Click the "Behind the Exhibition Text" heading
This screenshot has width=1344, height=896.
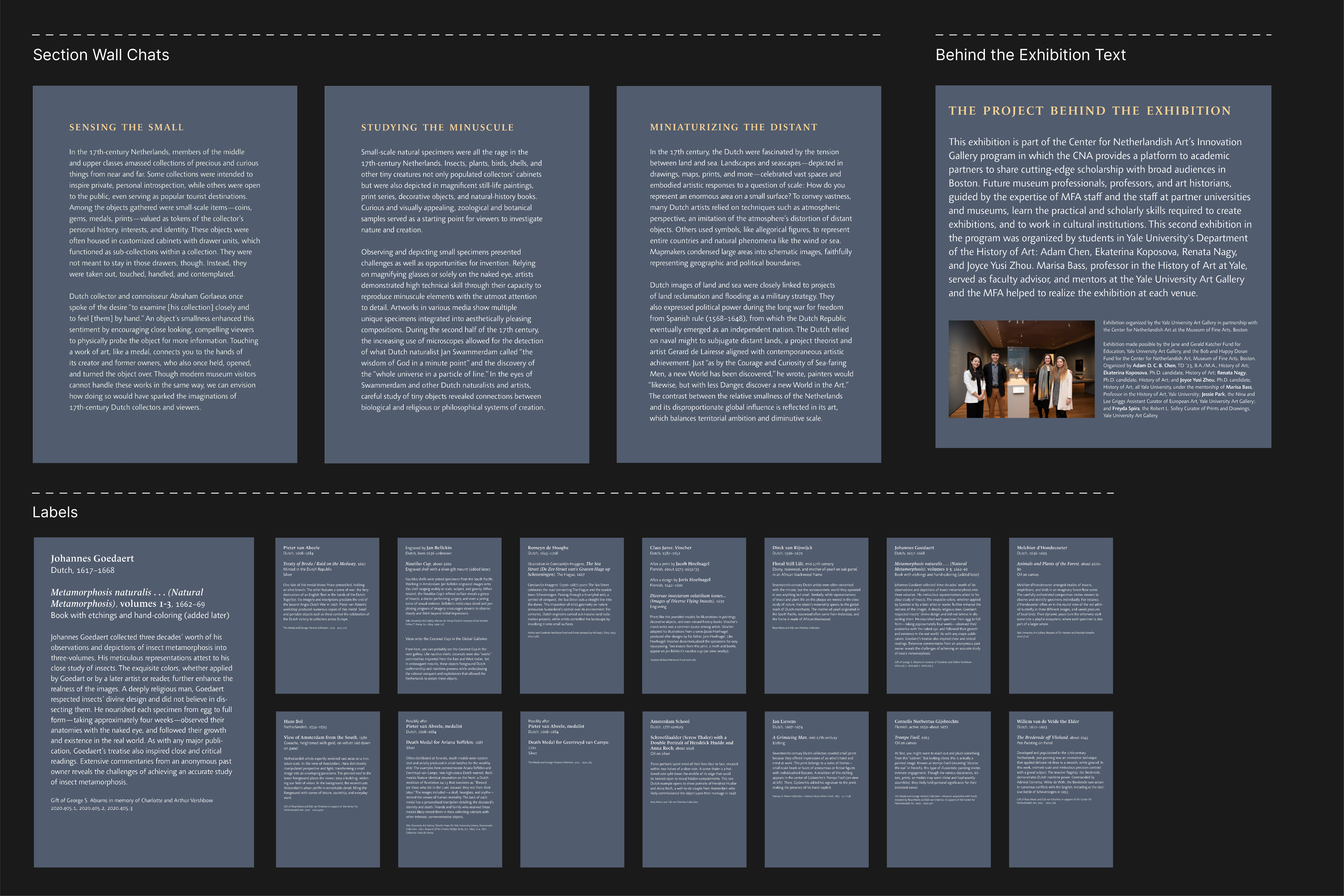click(x=1030, y=55)
